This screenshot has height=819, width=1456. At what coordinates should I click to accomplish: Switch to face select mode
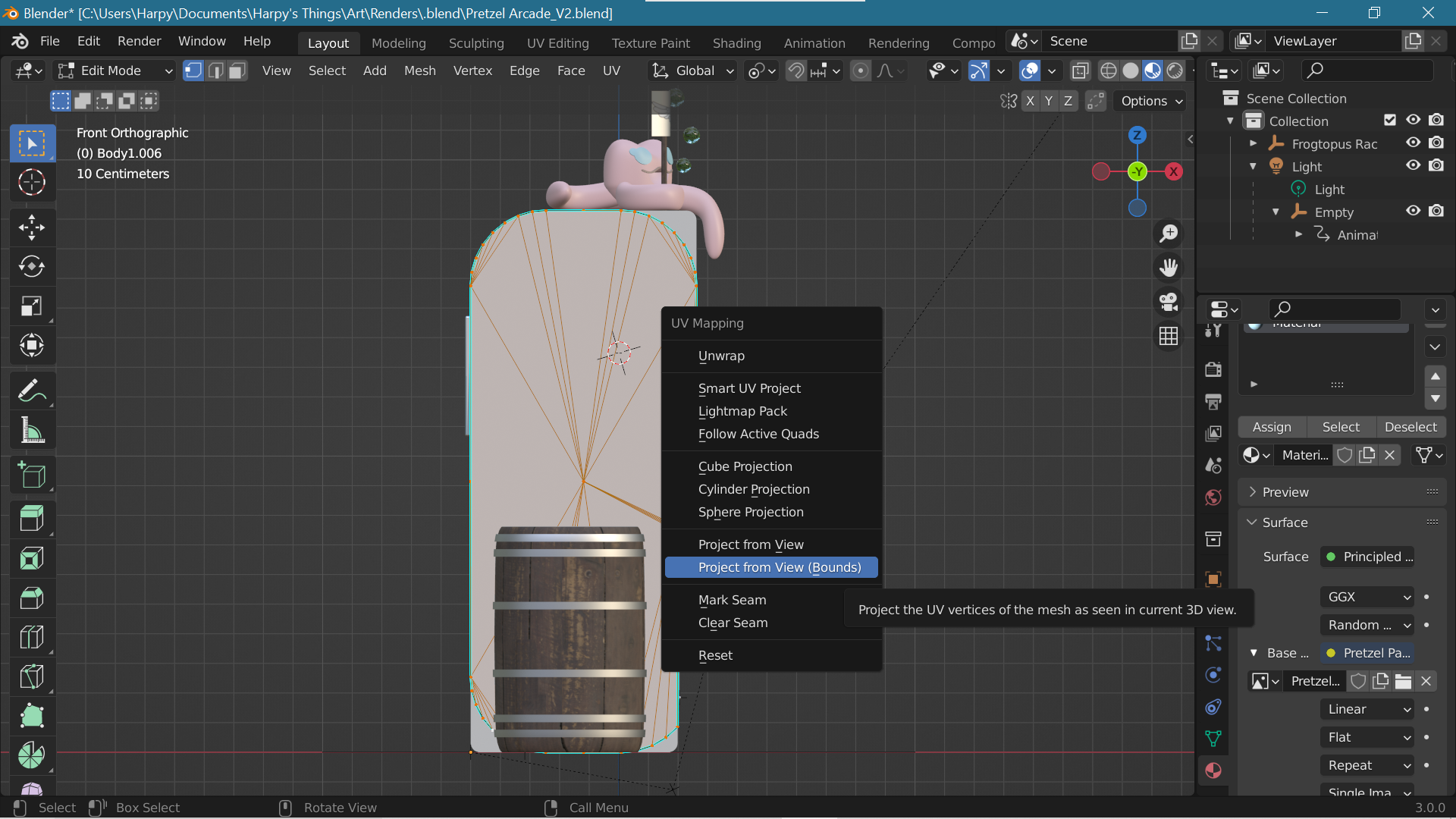click(237, 71)
